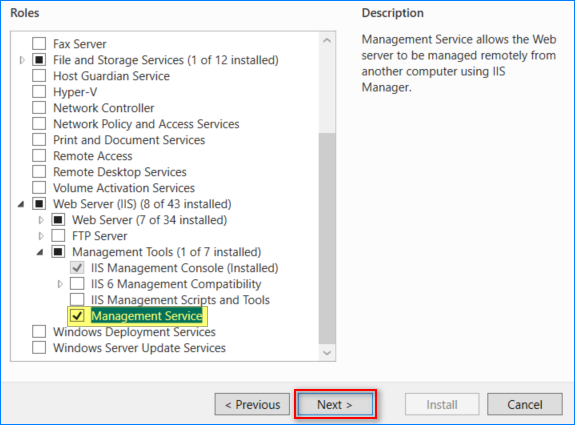The image size is (575, 425).
Task: Enable Windows Server Update Services checkbox
Action: click(x=39, y=348)
